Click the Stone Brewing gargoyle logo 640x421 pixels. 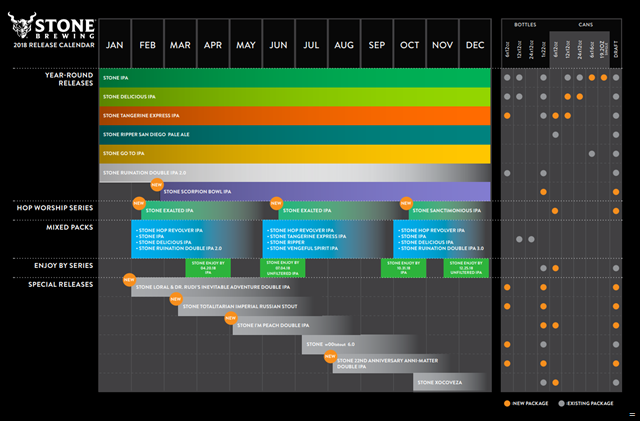(x=20, y=25)
